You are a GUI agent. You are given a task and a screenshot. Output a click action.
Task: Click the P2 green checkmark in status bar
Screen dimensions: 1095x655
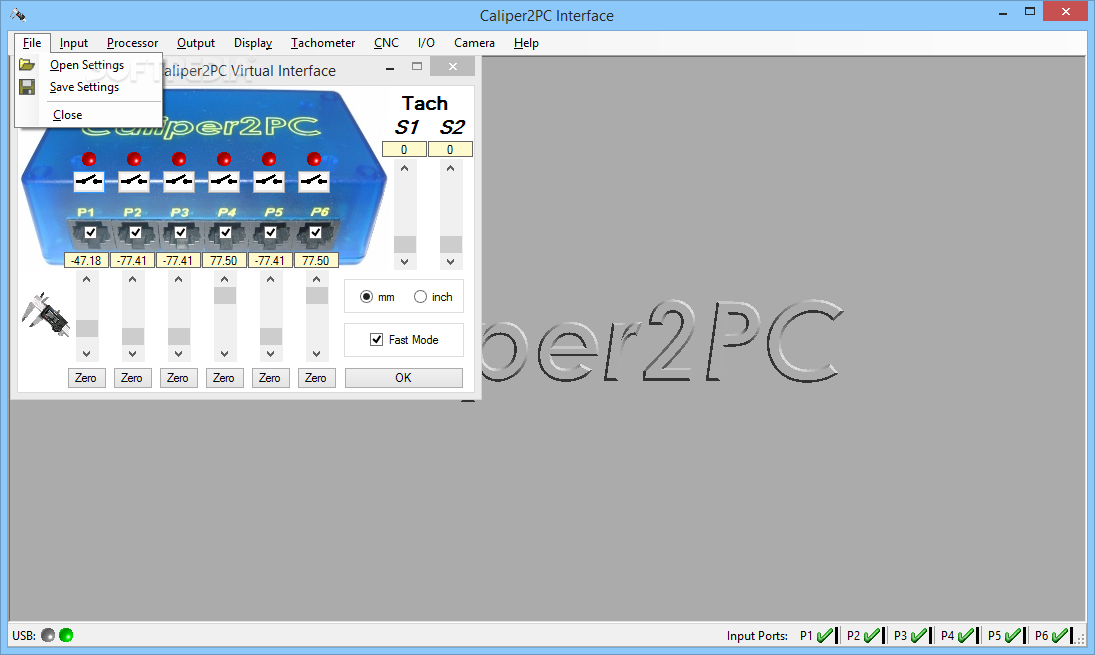(x=872, y=635)
